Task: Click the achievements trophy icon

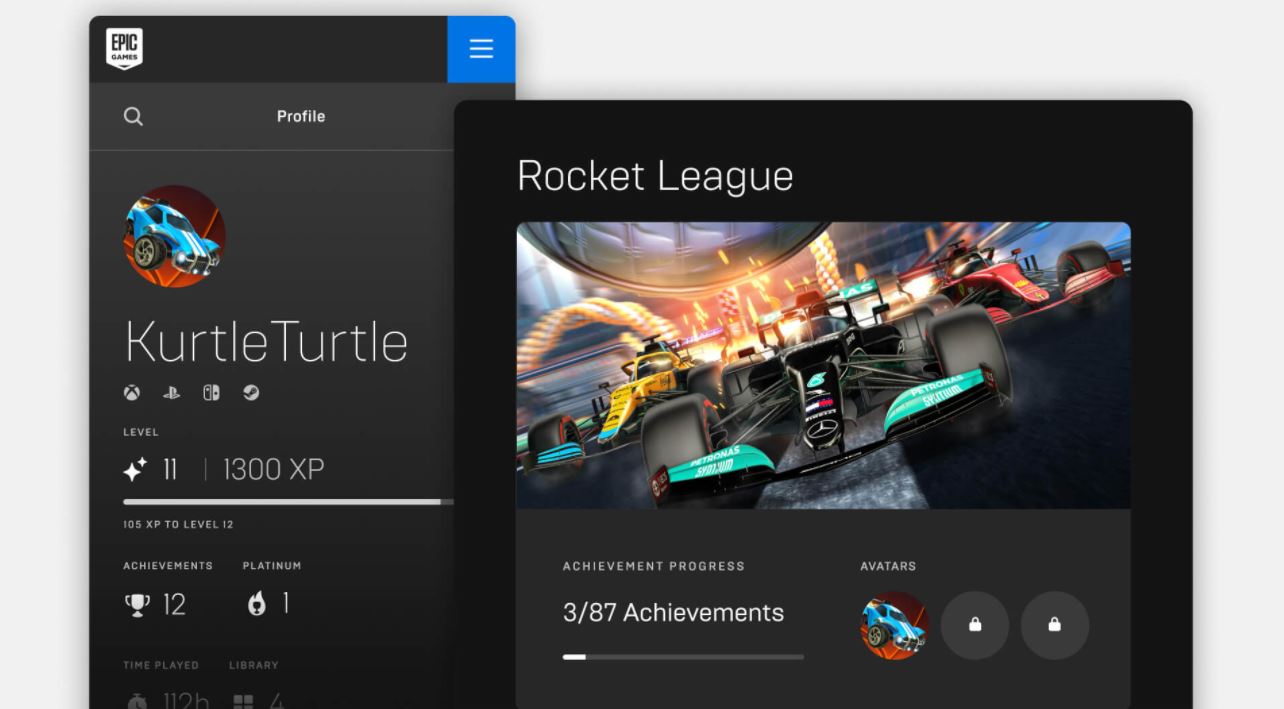Action: pos(136,604)
